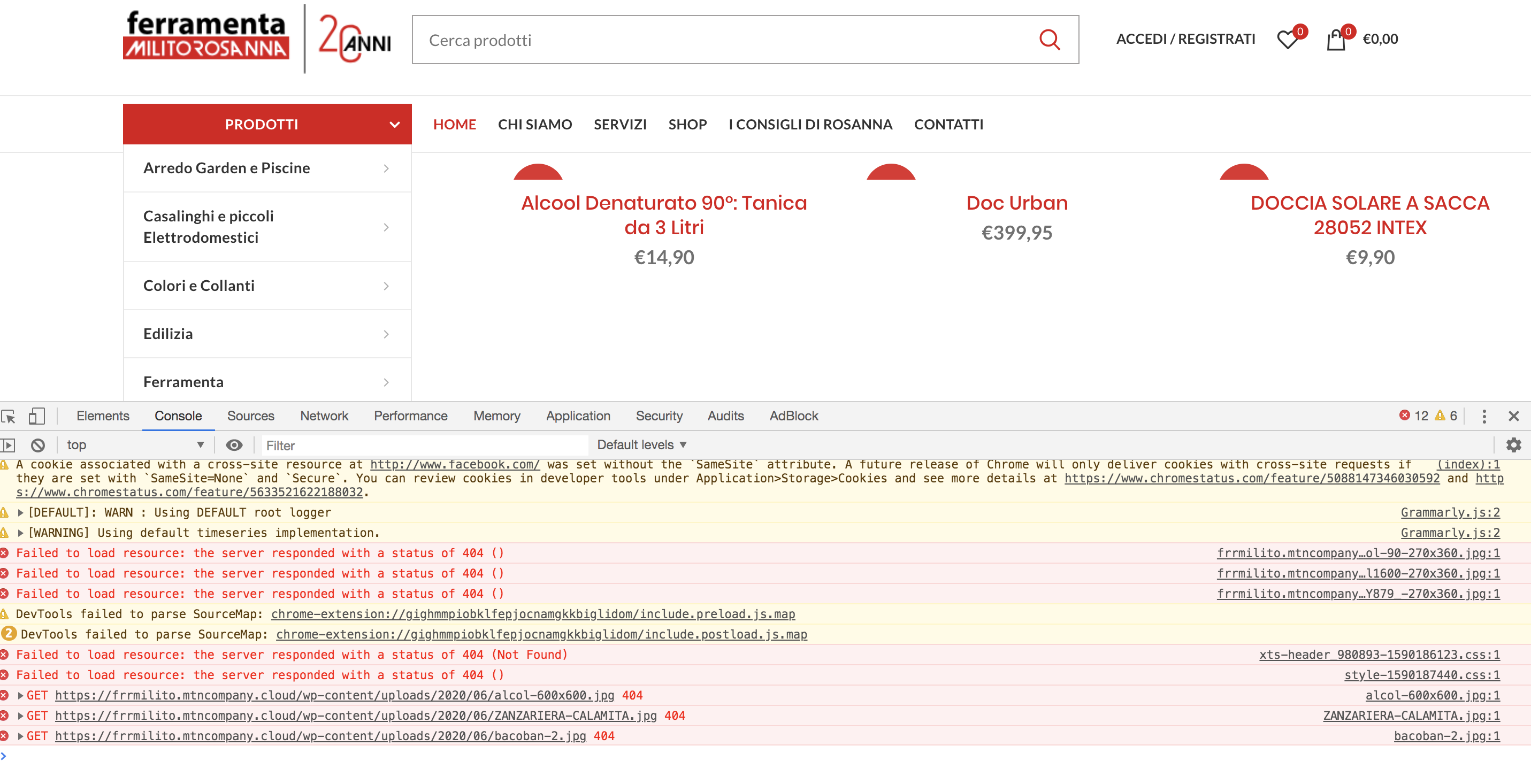Click the Cerca prodotti search field

pos(725,40)
